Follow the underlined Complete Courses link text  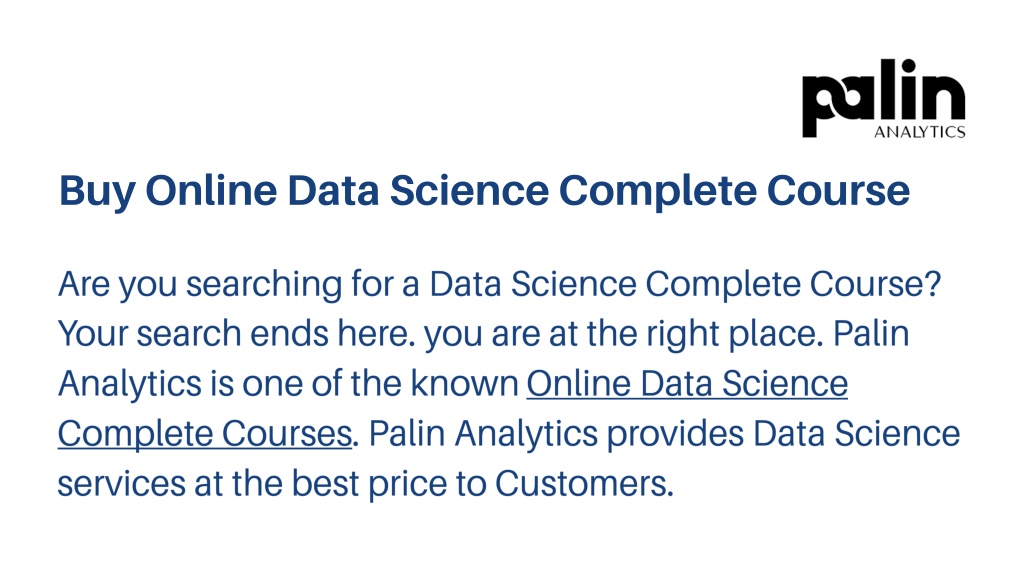coord(205,434)
